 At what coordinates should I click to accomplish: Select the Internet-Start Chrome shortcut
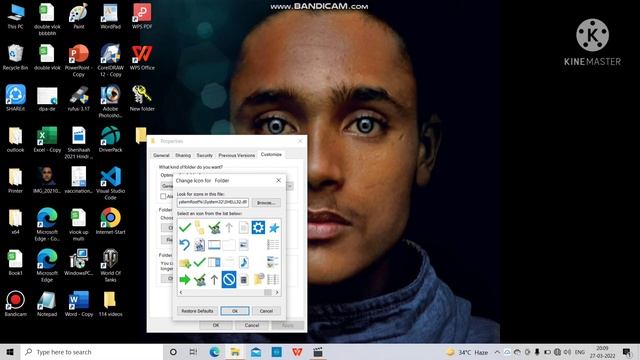pos(110,221)
